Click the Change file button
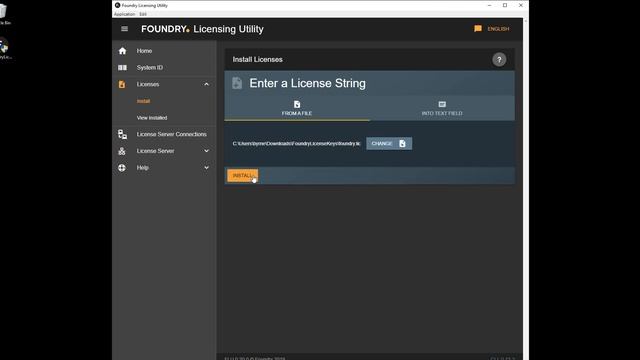640x360 pixels. tap(389, 144)
